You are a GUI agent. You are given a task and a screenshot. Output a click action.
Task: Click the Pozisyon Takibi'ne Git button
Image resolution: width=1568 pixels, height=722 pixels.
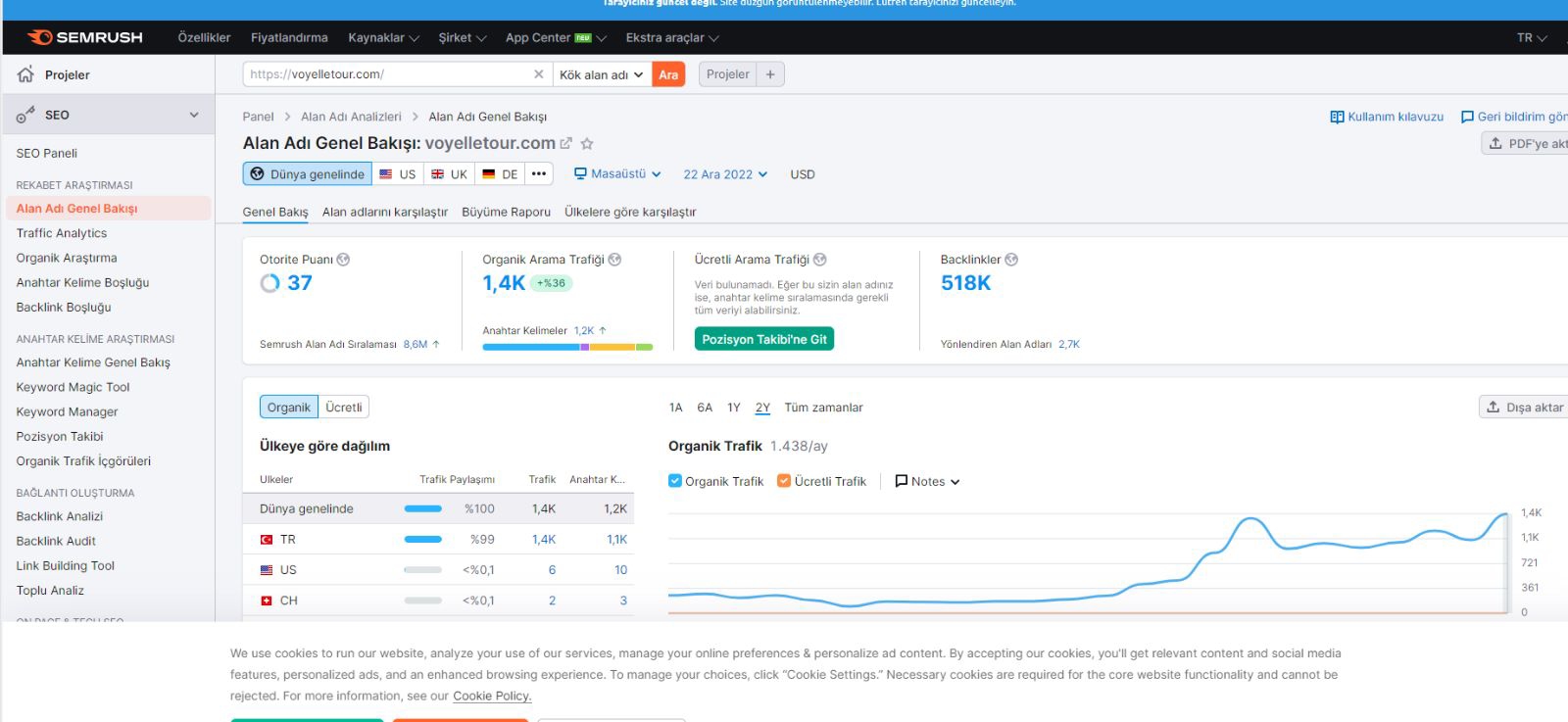(x=764, y=339)
